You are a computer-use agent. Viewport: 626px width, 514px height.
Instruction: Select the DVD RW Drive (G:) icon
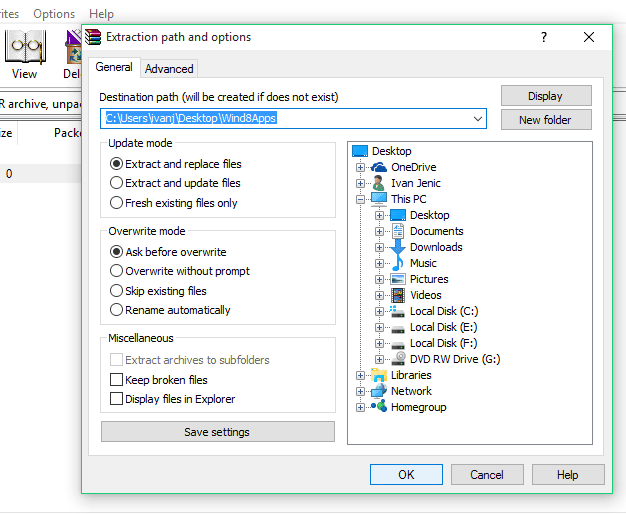[398, 359]
